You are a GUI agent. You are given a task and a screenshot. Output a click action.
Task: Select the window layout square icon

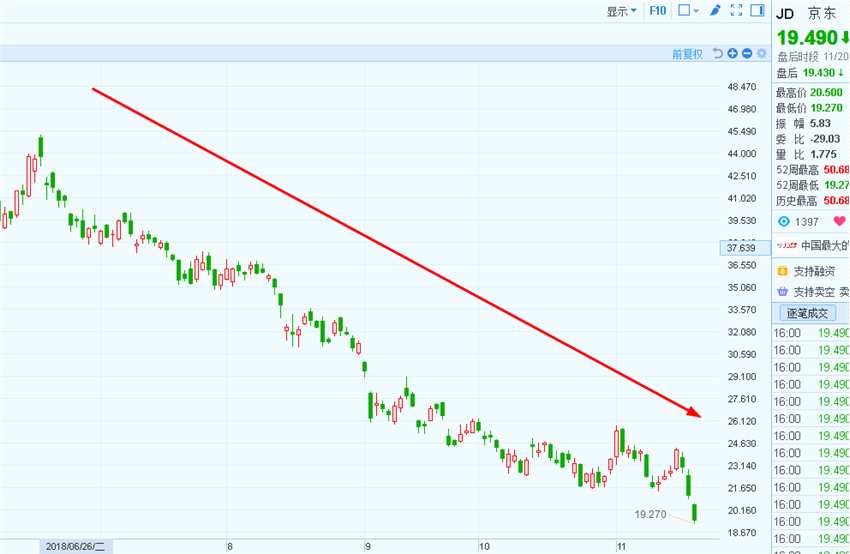click(684, 10)
